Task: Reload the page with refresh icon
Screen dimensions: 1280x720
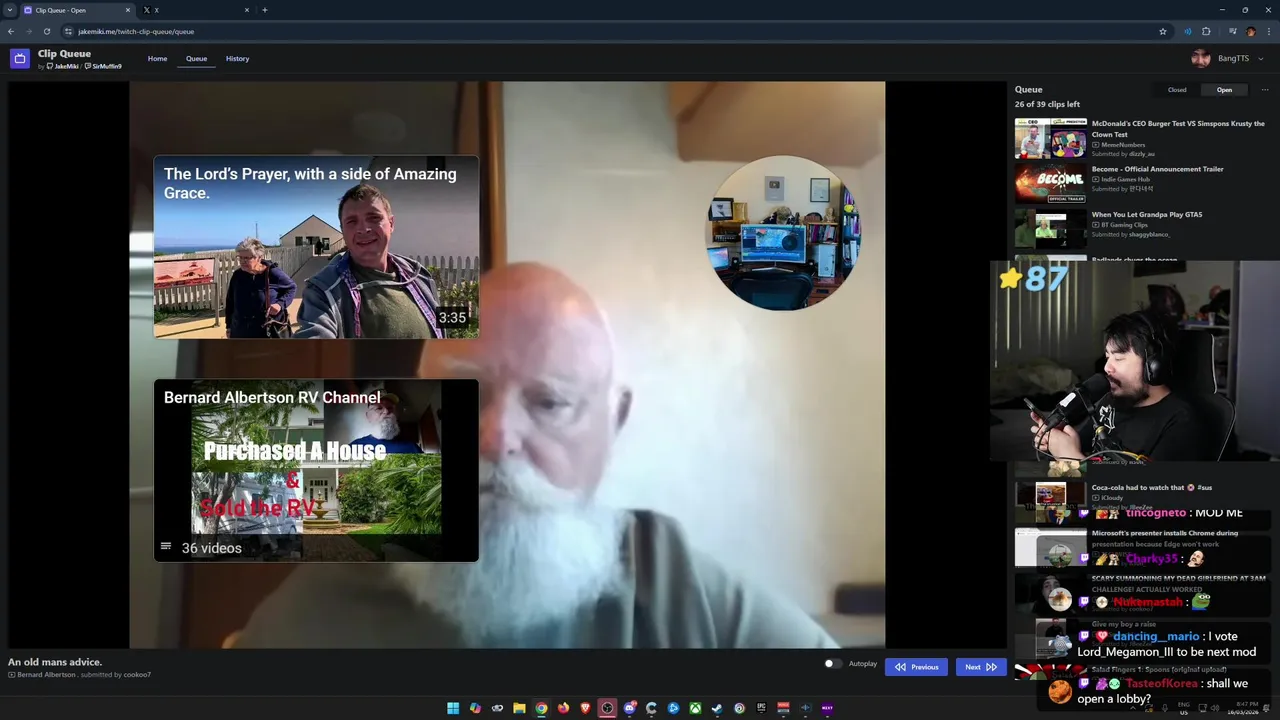Action: click(47, 31)
